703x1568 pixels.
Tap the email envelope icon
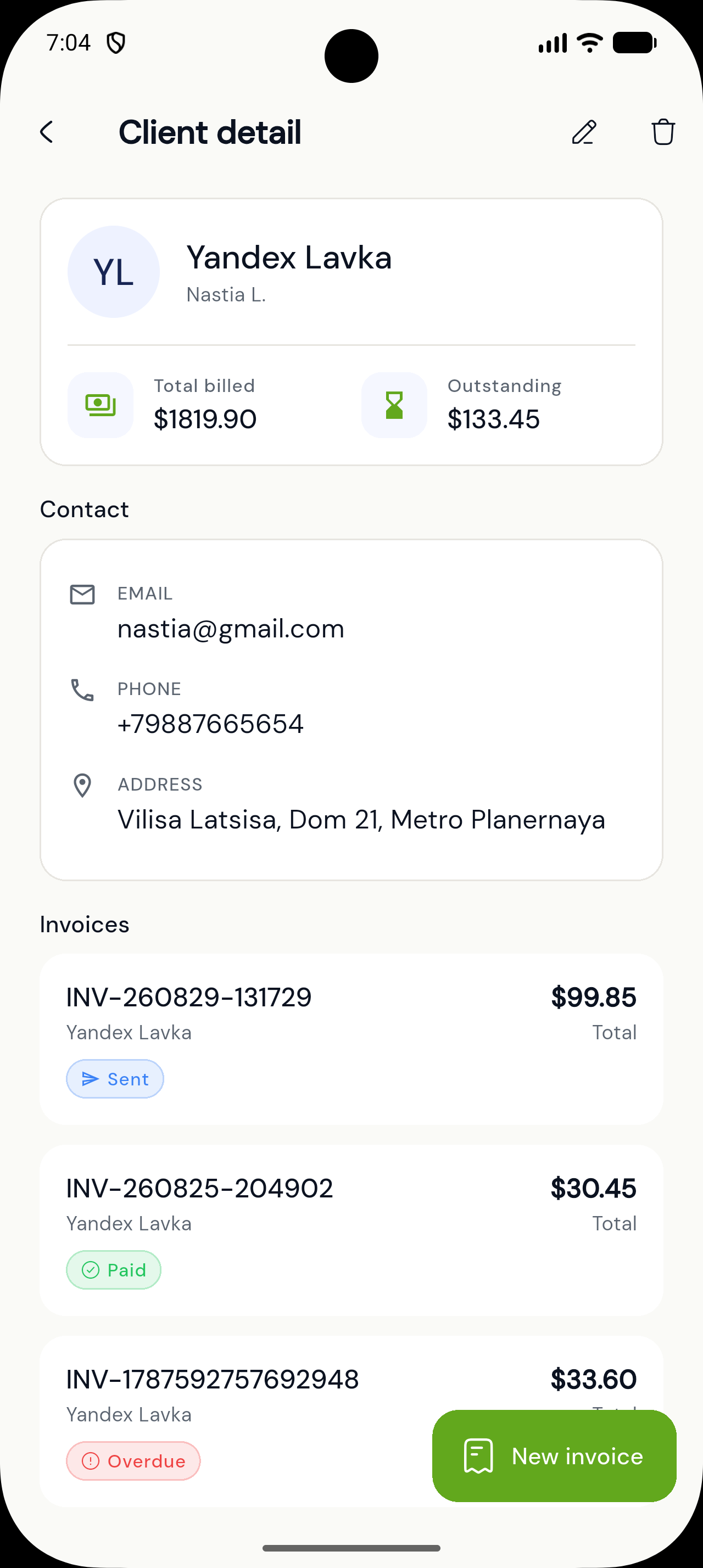coord(82,595)
